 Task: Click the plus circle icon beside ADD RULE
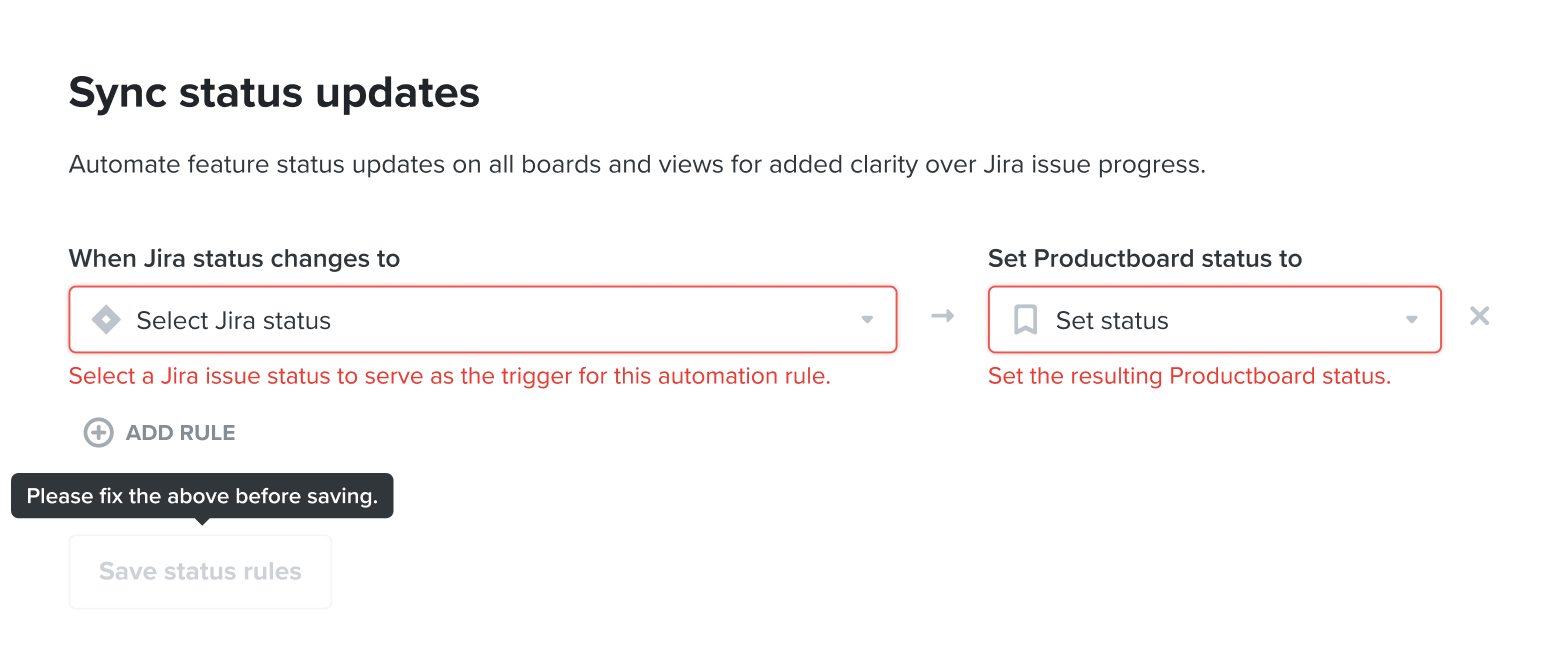pyautogui.click(x=98, y=432)
